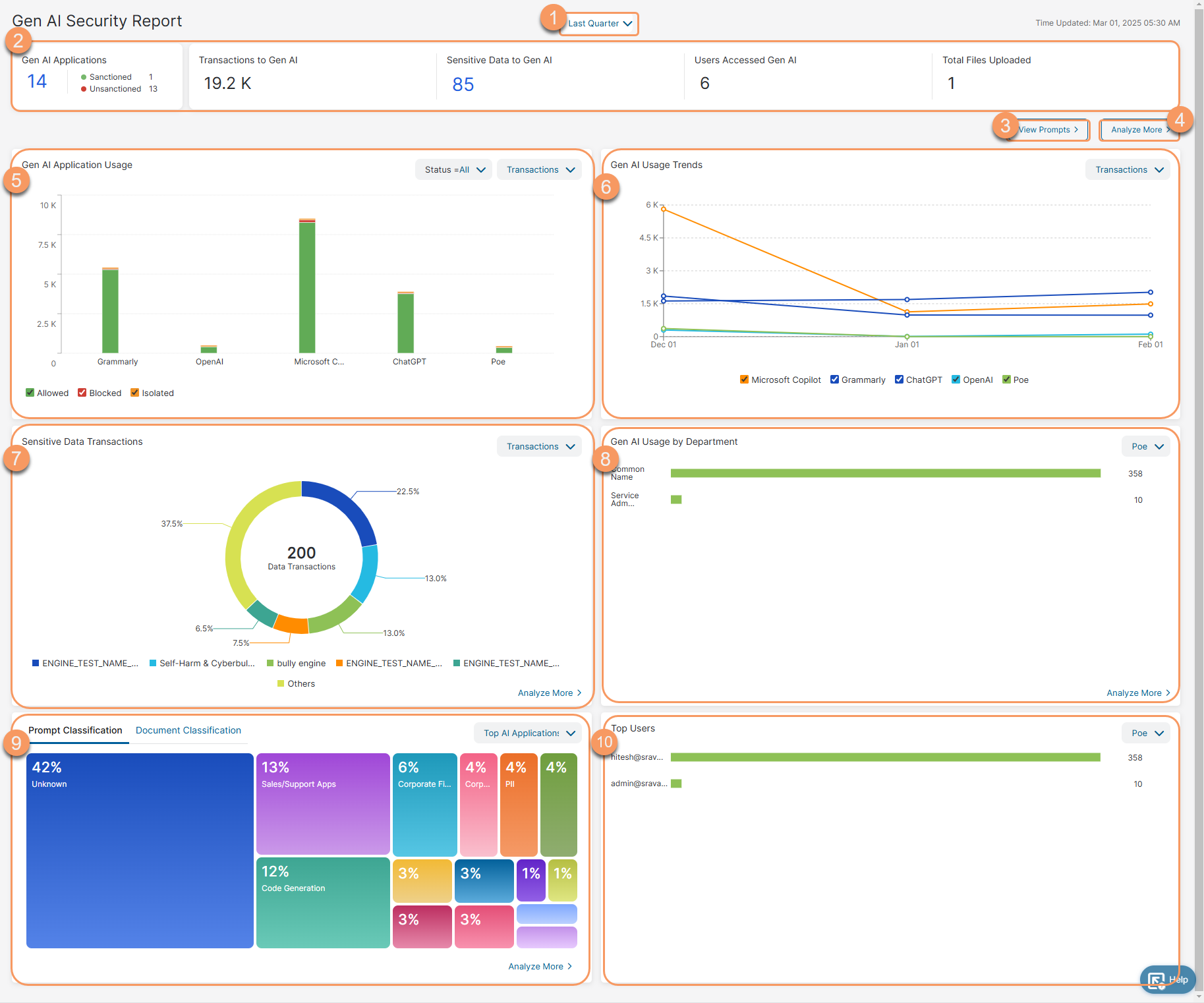Click numbered callout marker 6
Screen dimensions: 1204x1003
pos(606,187)
